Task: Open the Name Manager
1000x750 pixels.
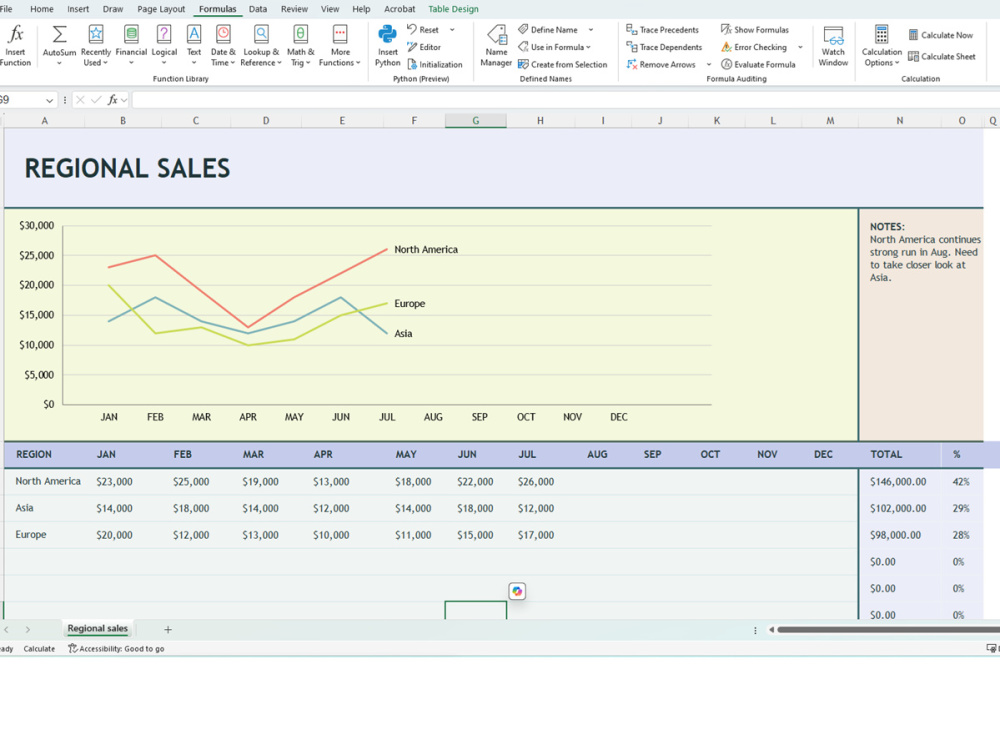Action: point(496,45)
